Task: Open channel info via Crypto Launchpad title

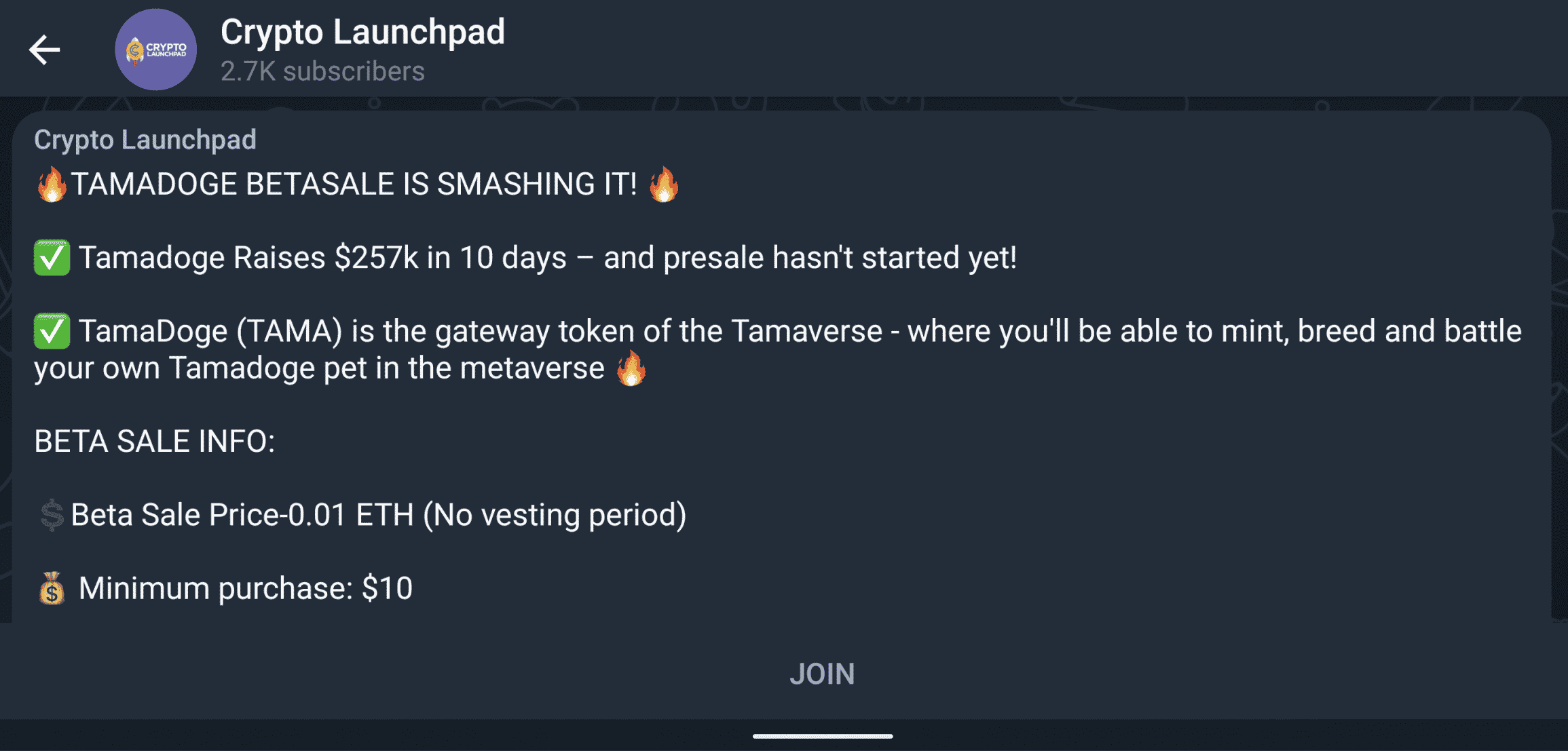Action: click(362, 32)
